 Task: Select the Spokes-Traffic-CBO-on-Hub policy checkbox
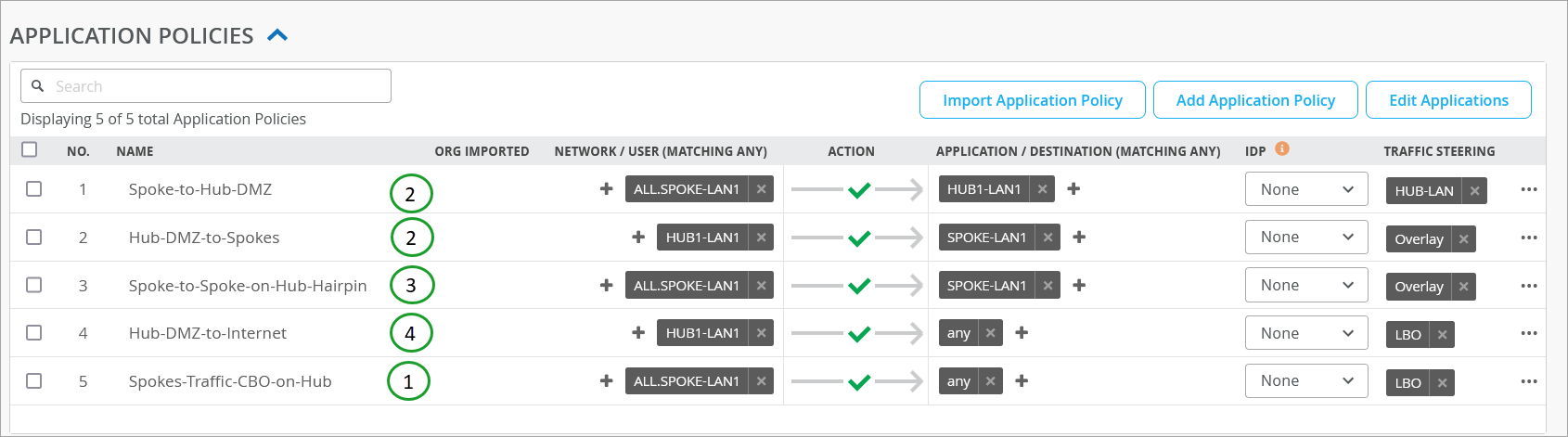coord(34,381)
